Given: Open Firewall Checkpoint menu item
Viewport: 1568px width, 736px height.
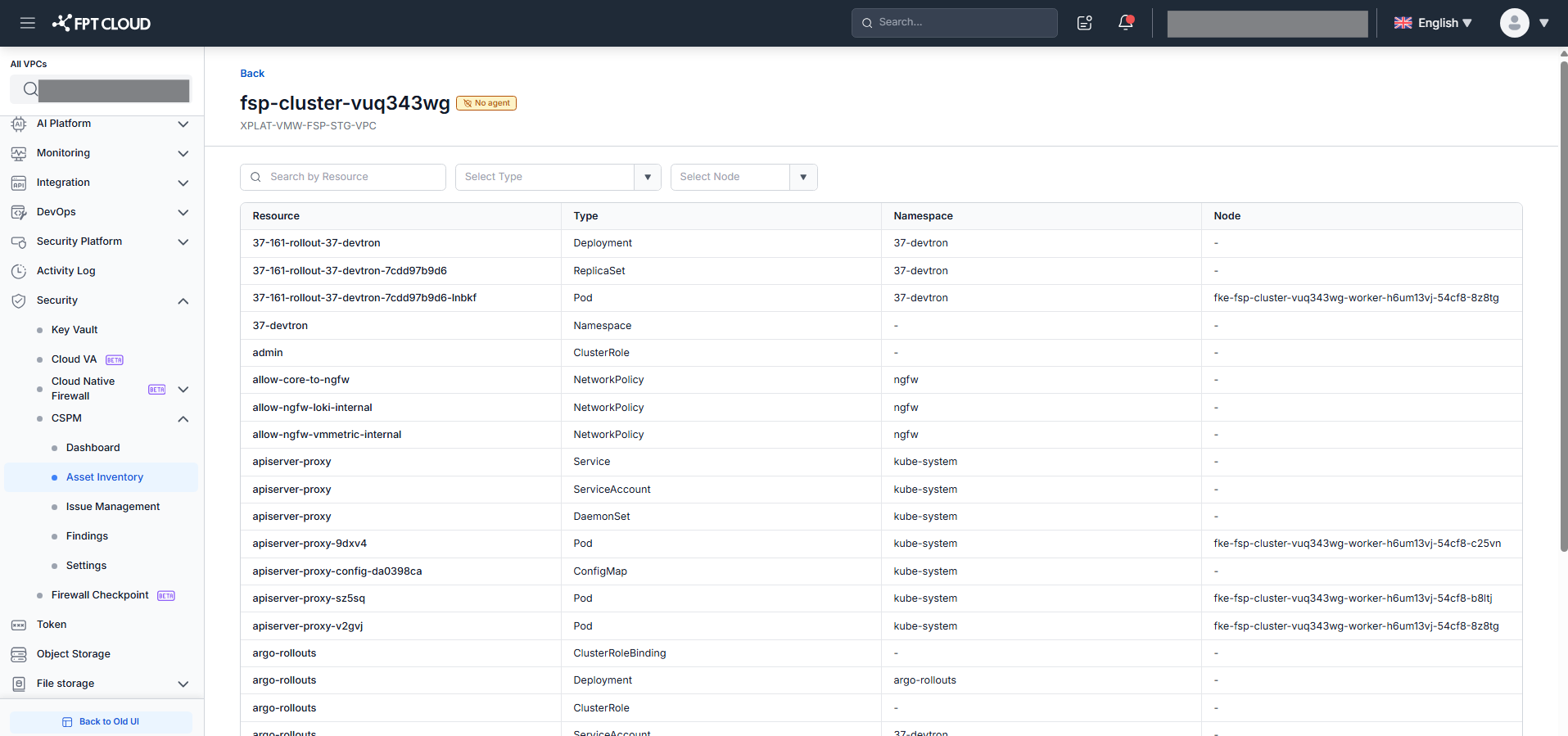Looking at the screenshot, I should (100, 595).
